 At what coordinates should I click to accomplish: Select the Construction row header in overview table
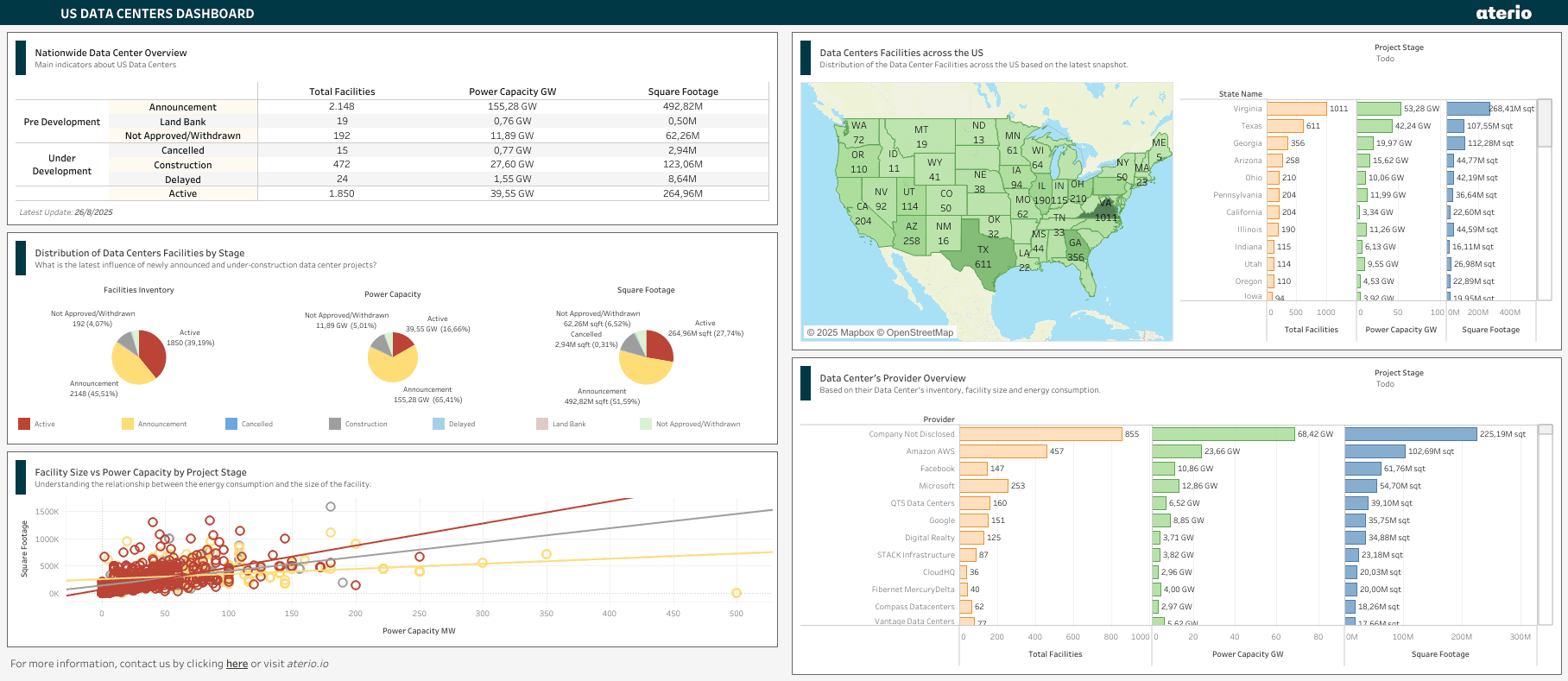pos(183,165)
